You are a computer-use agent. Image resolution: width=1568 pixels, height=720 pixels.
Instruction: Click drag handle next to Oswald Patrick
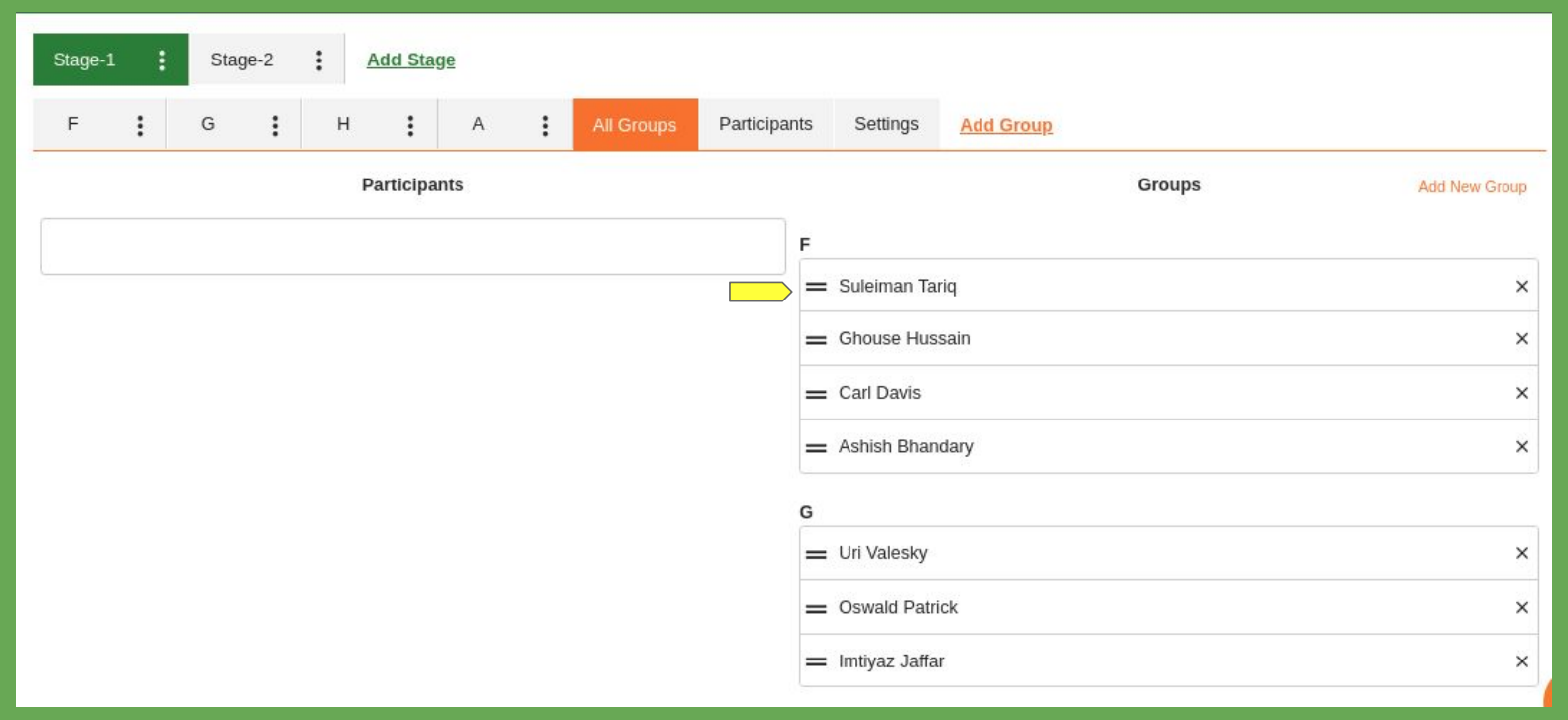pos(816,608)
